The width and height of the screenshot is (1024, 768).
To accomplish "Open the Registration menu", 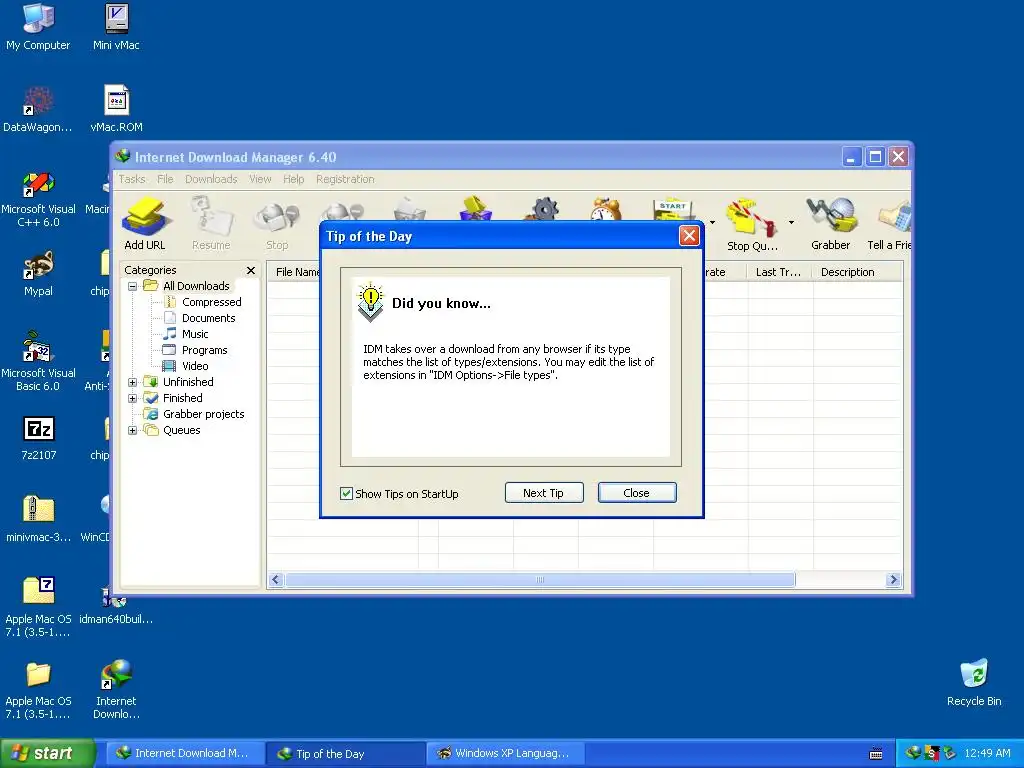I will pyautogui.click(x=345, y=179).
